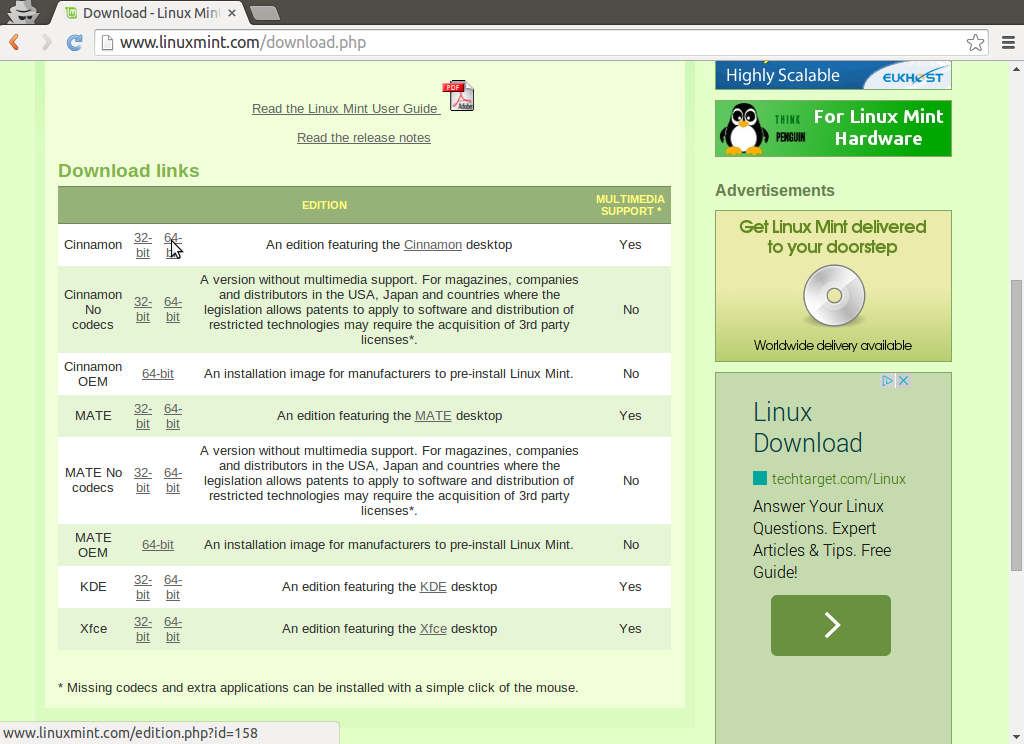The height and width of the screenshot is (744, 1024).
Task: Reload the page with the refresh icon
Action: (x=74, y=42)
